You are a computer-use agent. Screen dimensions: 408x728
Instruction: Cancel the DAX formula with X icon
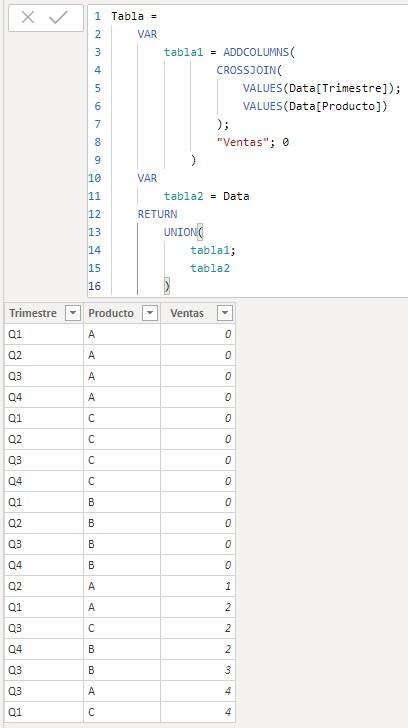28,18
